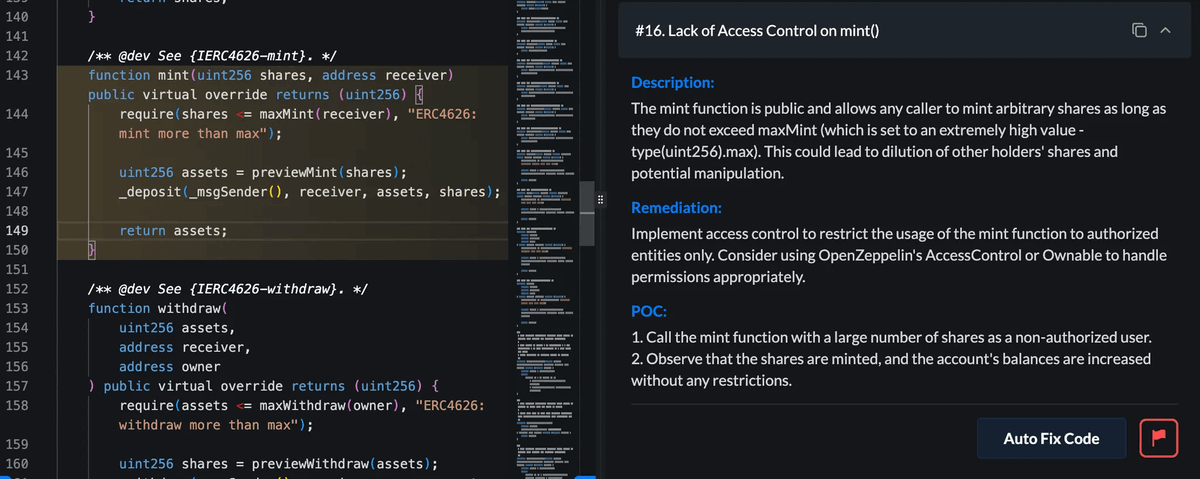This screenshot has width=1200, height=479.
Task: Collapse the issue #16 panel chevron
Action: click(1165, 32)
